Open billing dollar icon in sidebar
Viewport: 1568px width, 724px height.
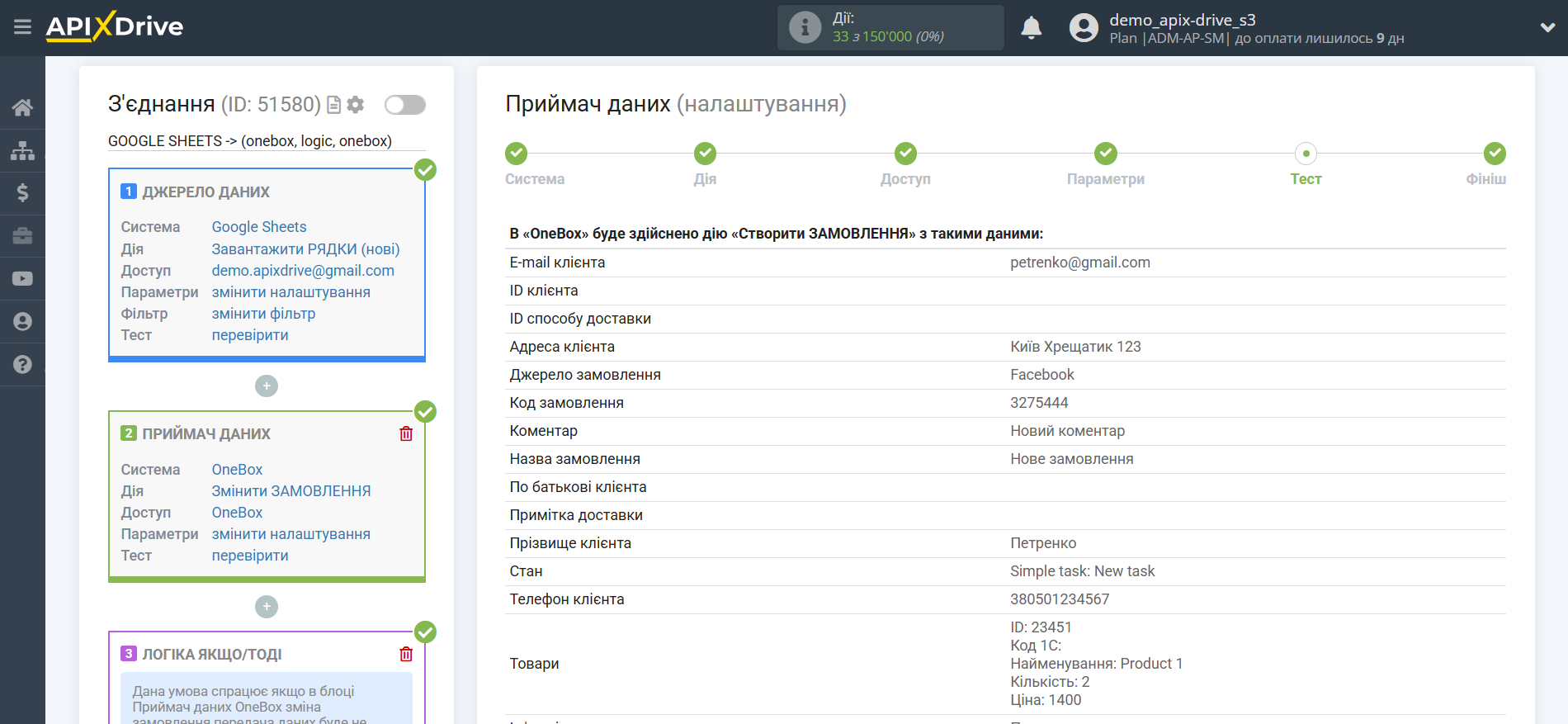click(22, 193)
